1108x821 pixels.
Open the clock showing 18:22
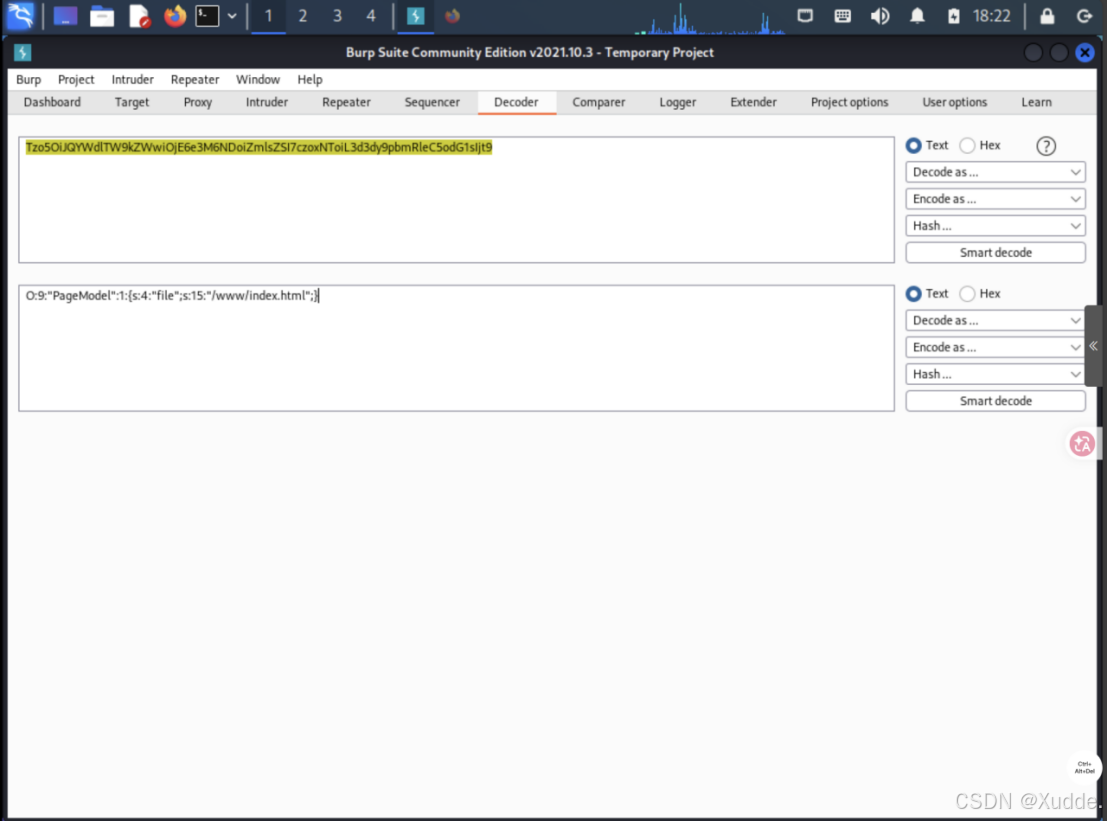[x=991, y=16]
